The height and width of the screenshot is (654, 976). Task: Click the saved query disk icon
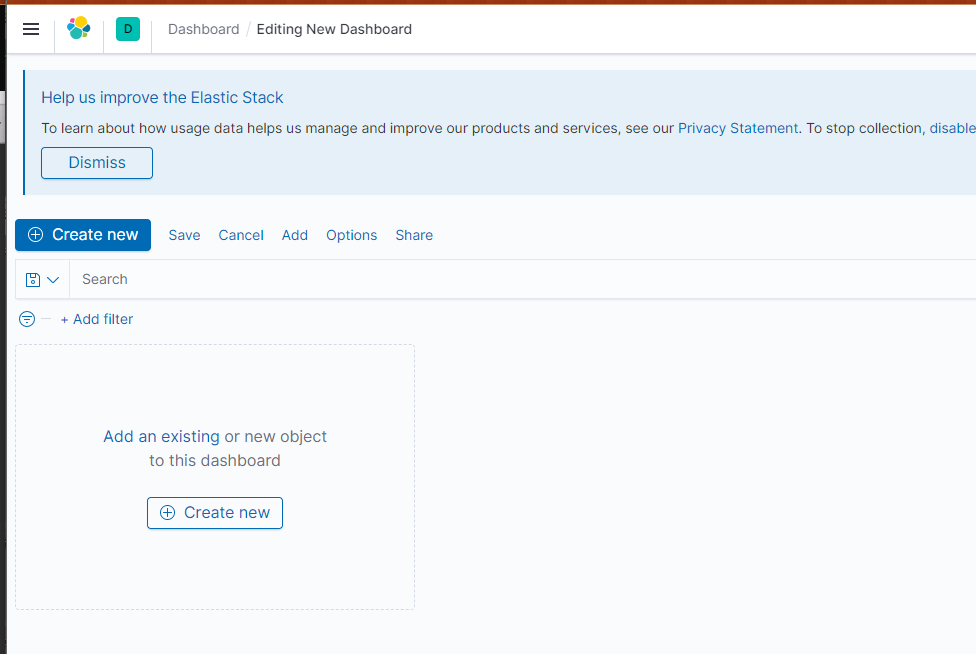(x=33, y=280)
